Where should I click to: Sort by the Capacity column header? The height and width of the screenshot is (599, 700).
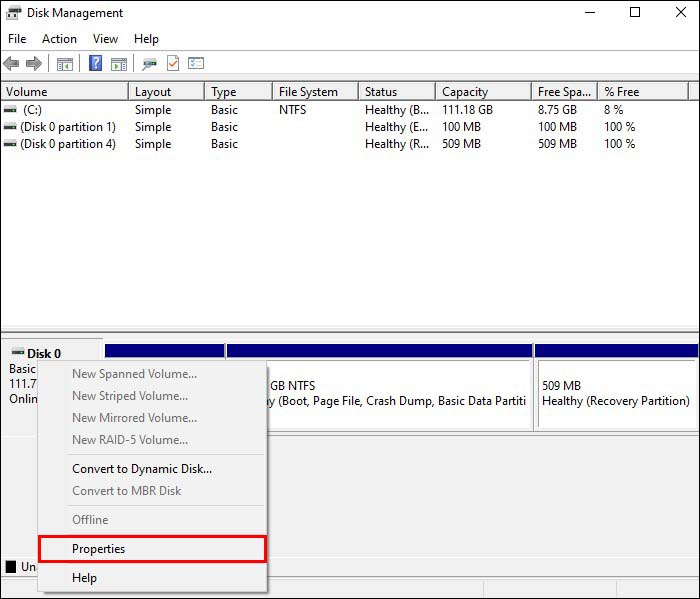(x=465, y=92)
